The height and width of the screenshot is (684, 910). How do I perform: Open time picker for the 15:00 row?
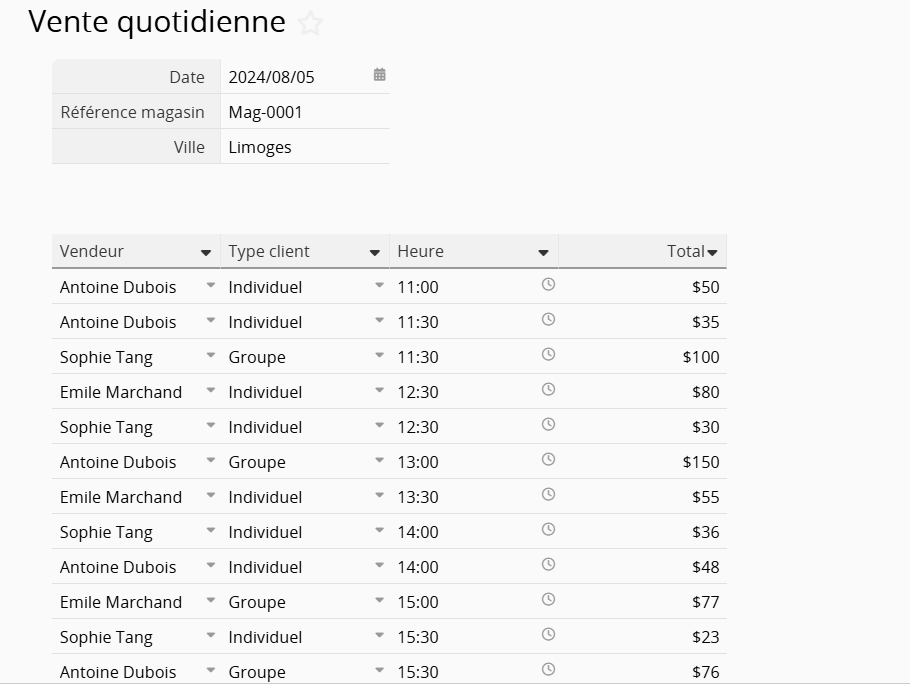pos(548,600)
